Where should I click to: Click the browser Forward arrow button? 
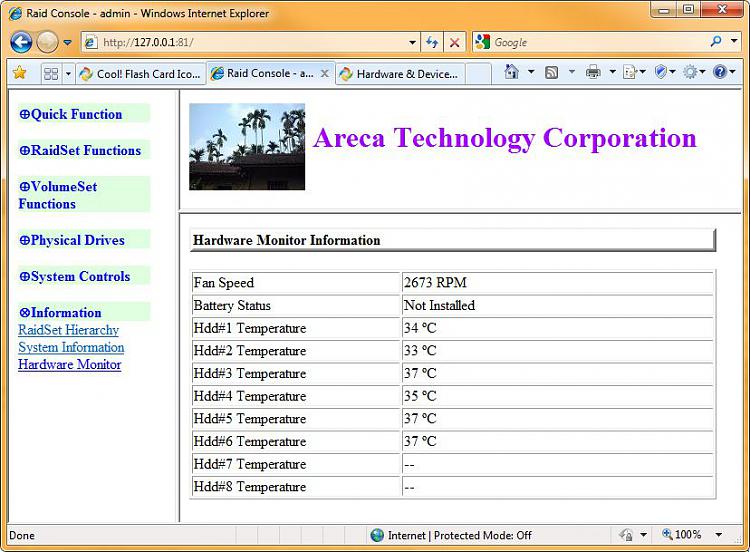click(x=47, y=42)
